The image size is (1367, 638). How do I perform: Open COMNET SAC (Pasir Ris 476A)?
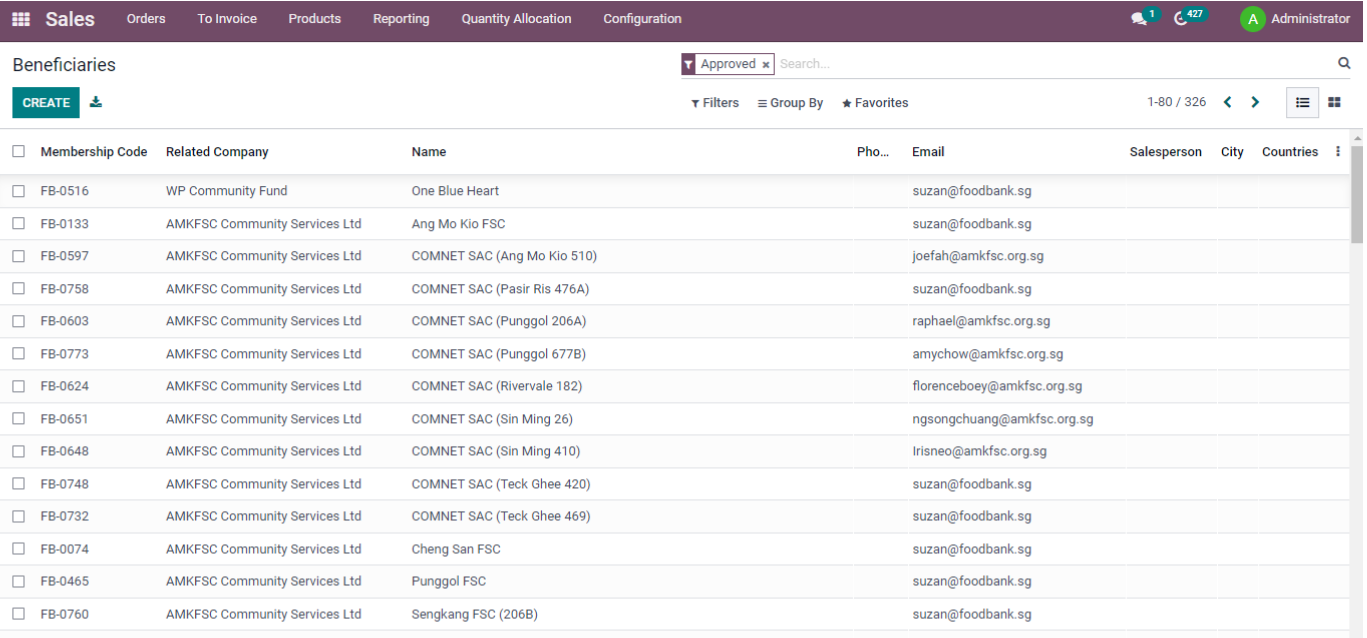[x=500, y=289]
